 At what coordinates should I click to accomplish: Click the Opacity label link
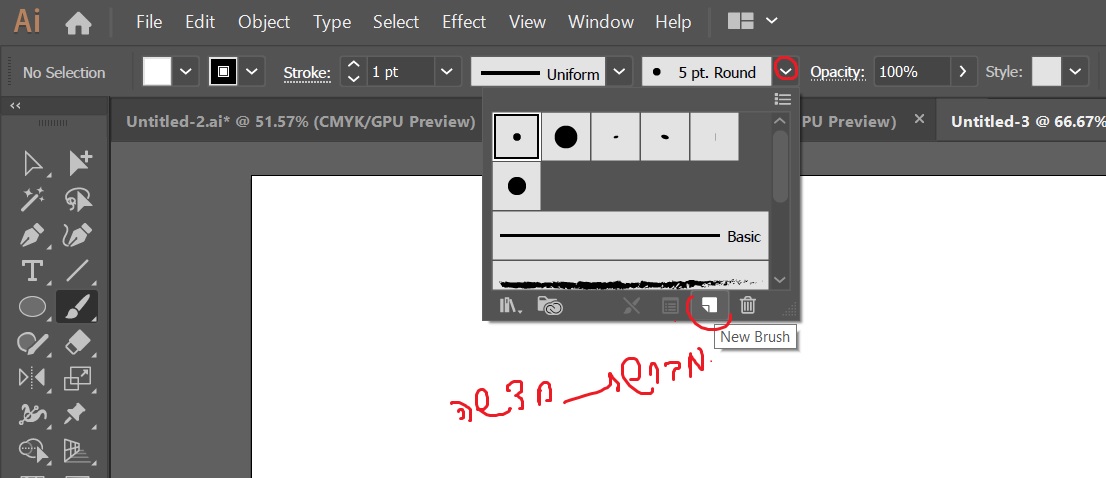pyautogui.click(x=837, y=72)
